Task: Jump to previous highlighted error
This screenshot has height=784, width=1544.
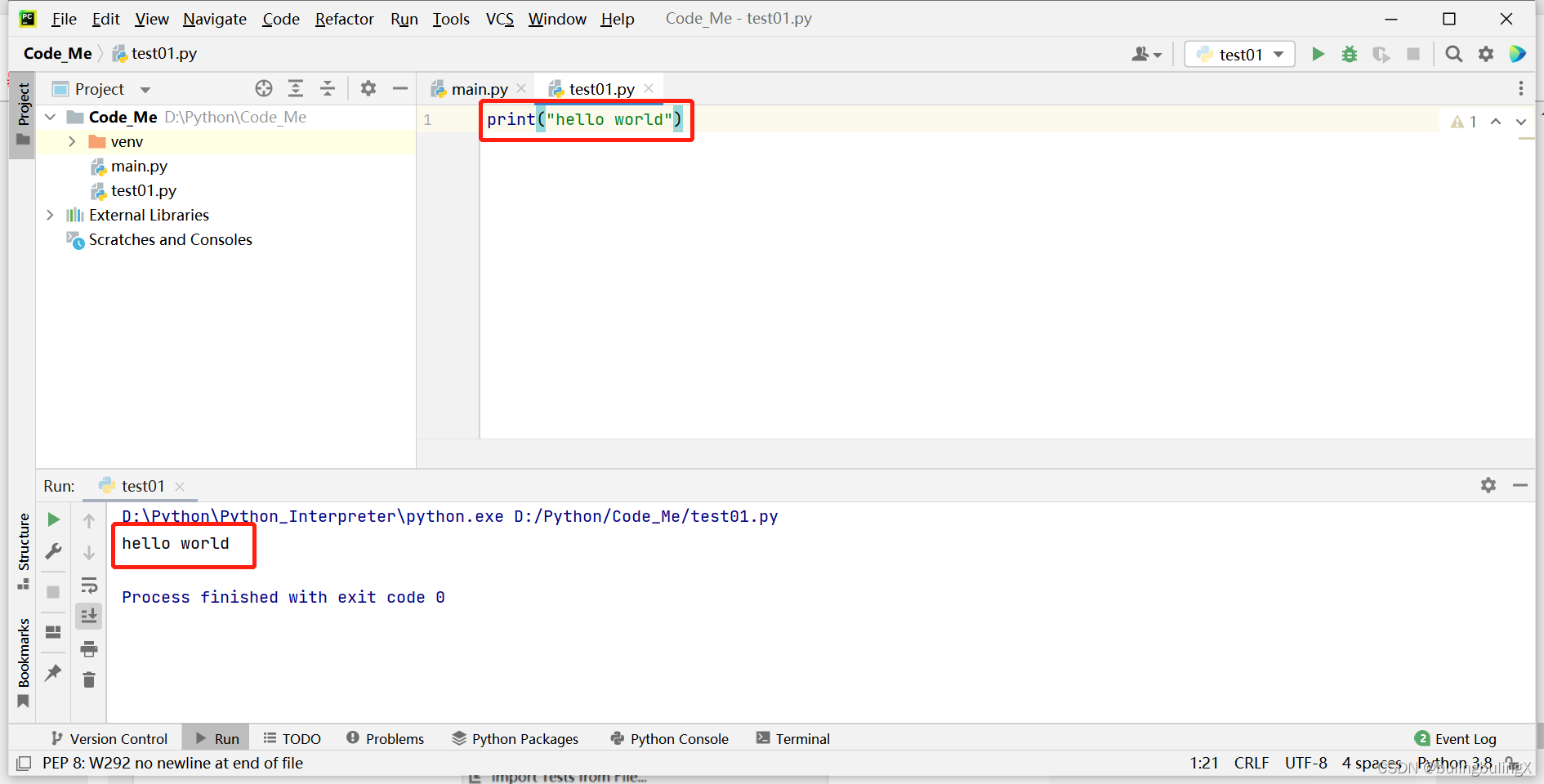Action: [1496, 121]
